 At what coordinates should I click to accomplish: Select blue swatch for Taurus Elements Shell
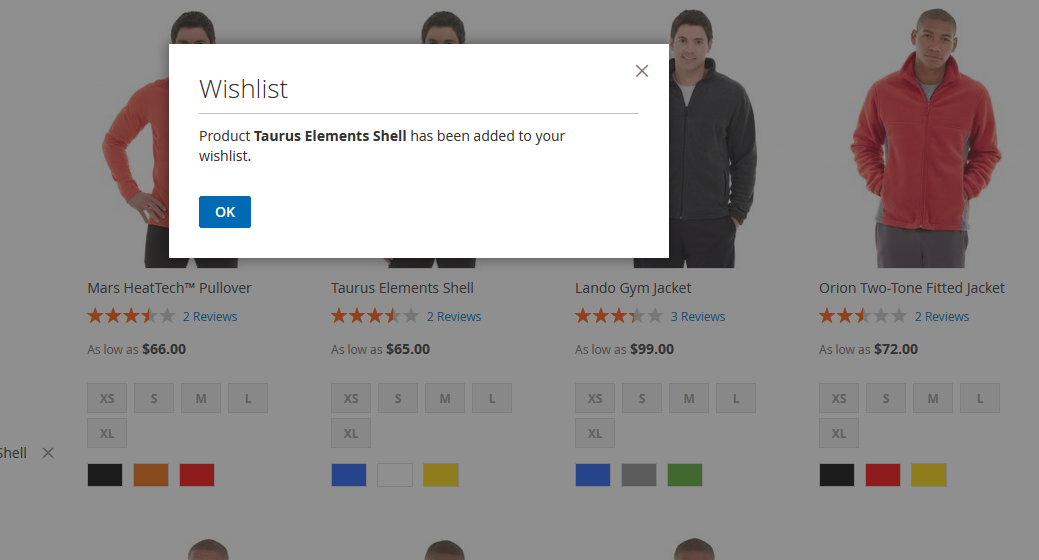[x=349, y=475]
